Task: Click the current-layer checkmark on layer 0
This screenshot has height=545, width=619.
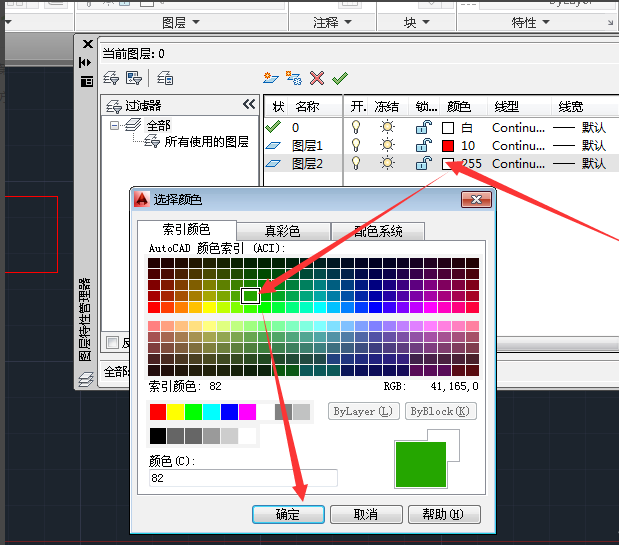Action: coord(273,127)
